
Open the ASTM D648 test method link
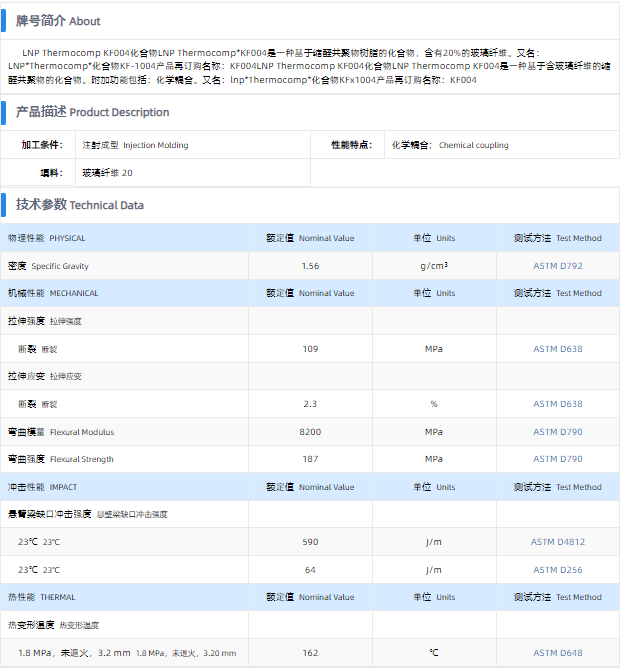click(x=557, y=653)
